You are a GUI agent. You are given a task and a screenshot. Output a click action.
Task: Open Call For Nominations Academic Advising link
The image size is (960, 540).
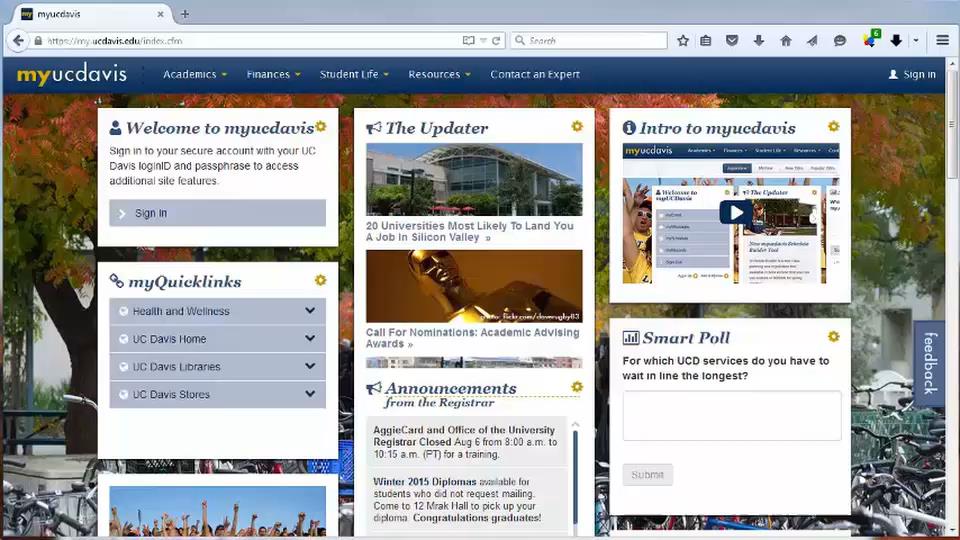(472, 338)
